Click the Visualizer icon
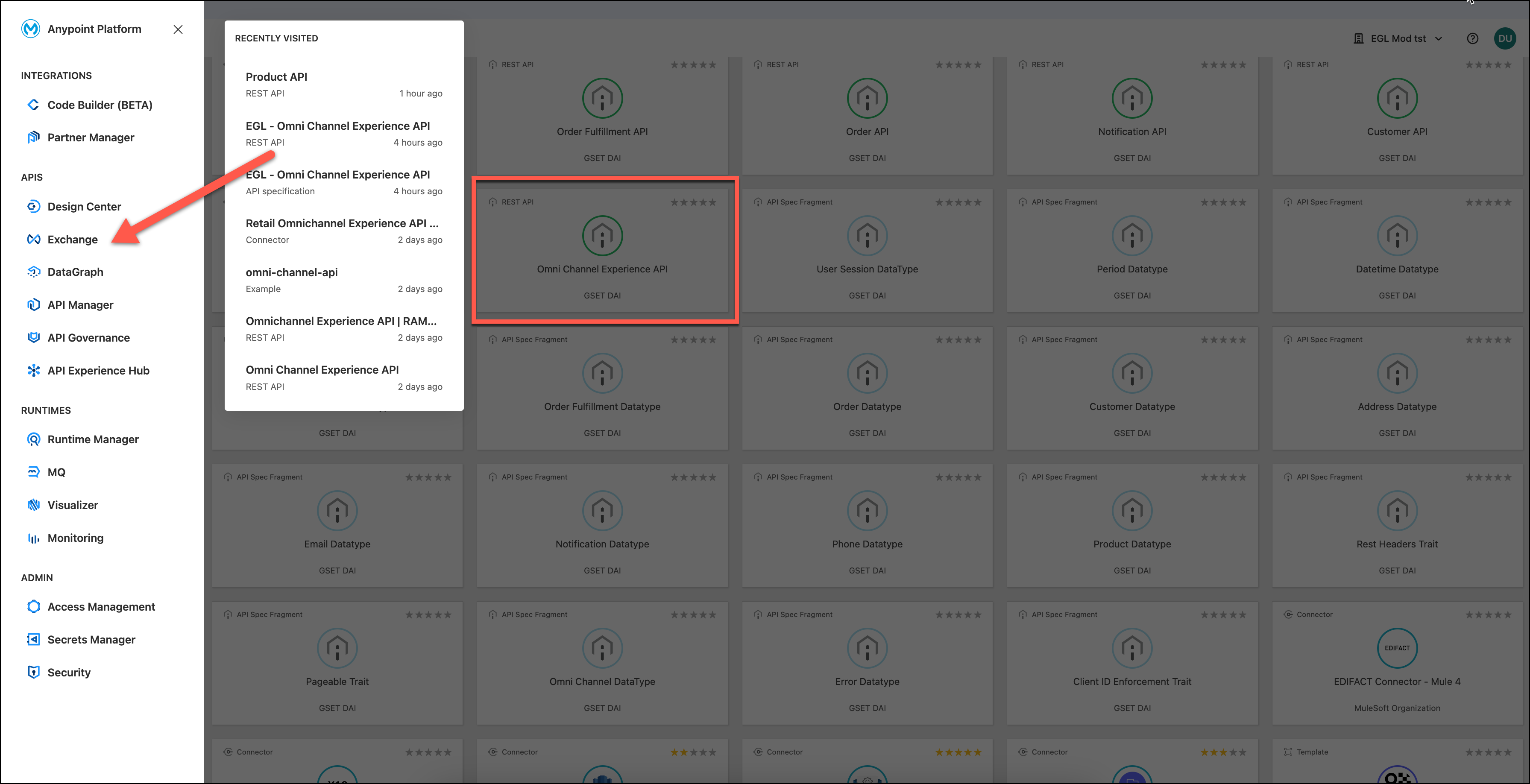The width and height of the screenshot is (1530, 784). tap(33, 505)
